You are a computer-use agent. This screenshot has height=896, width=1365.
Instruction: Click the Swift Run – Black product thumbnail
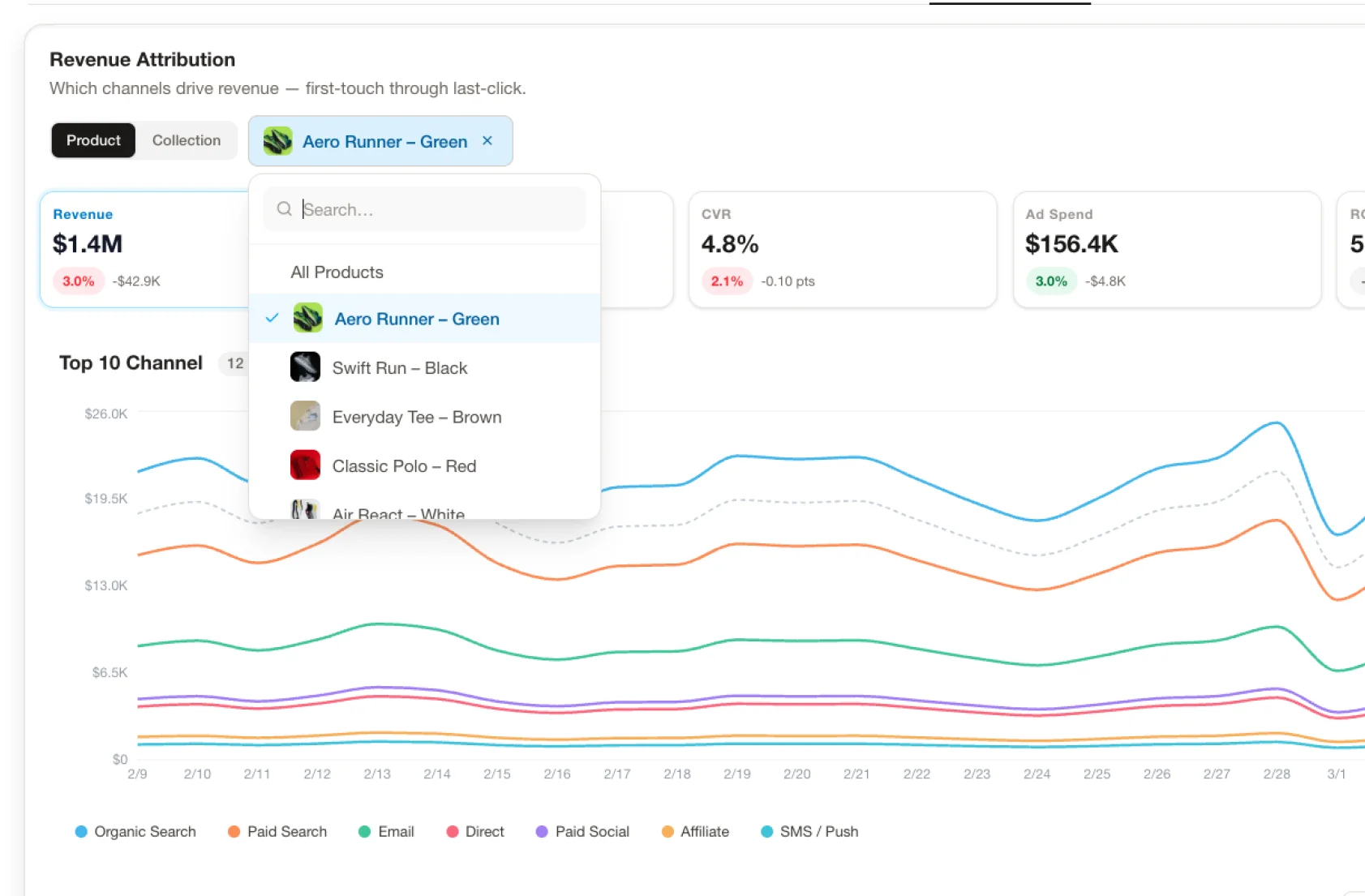305,367
